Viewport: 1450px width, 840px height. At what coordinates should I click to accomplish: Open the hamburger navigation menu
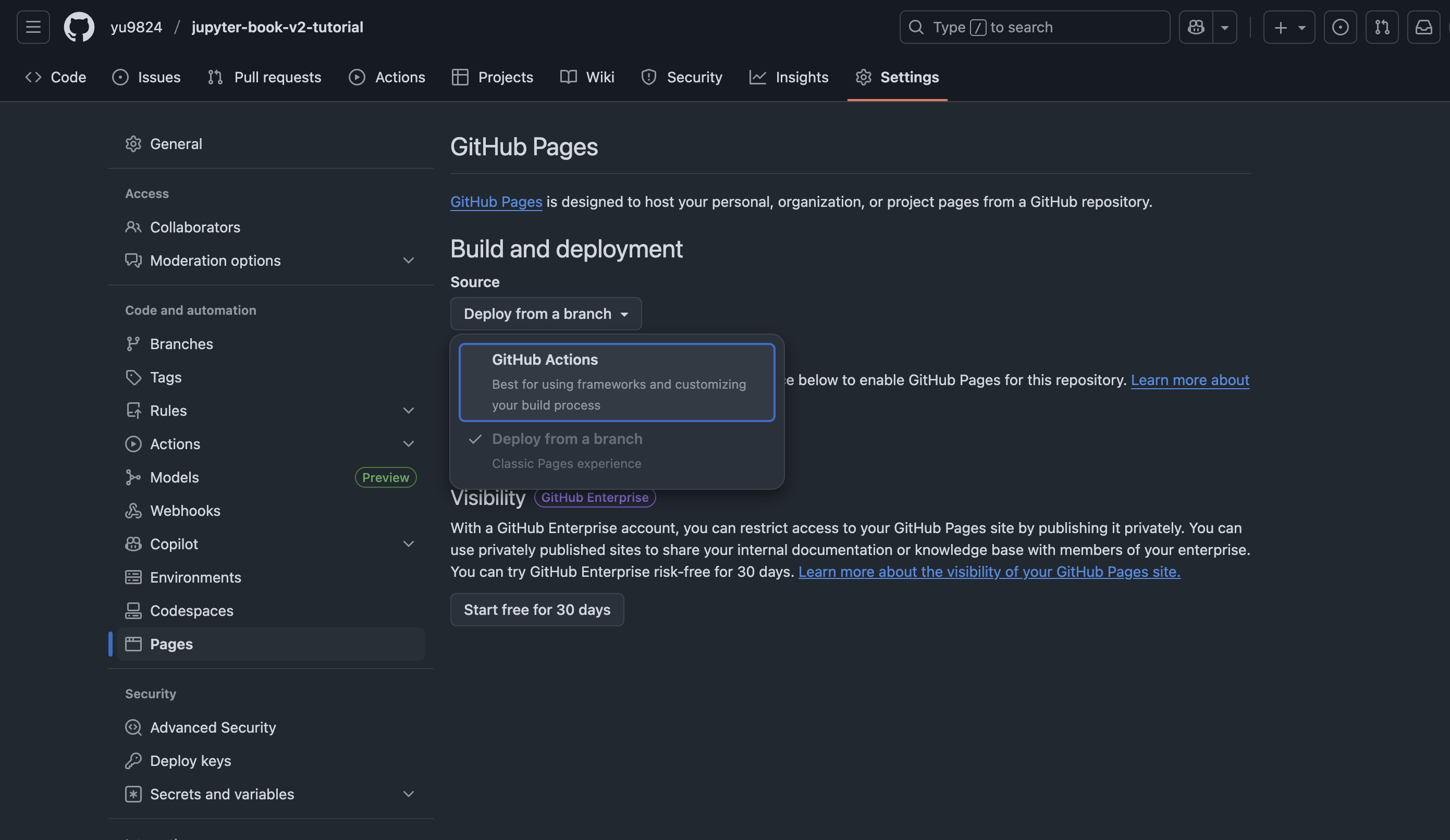pyautogui.click(x=33, y=27)
